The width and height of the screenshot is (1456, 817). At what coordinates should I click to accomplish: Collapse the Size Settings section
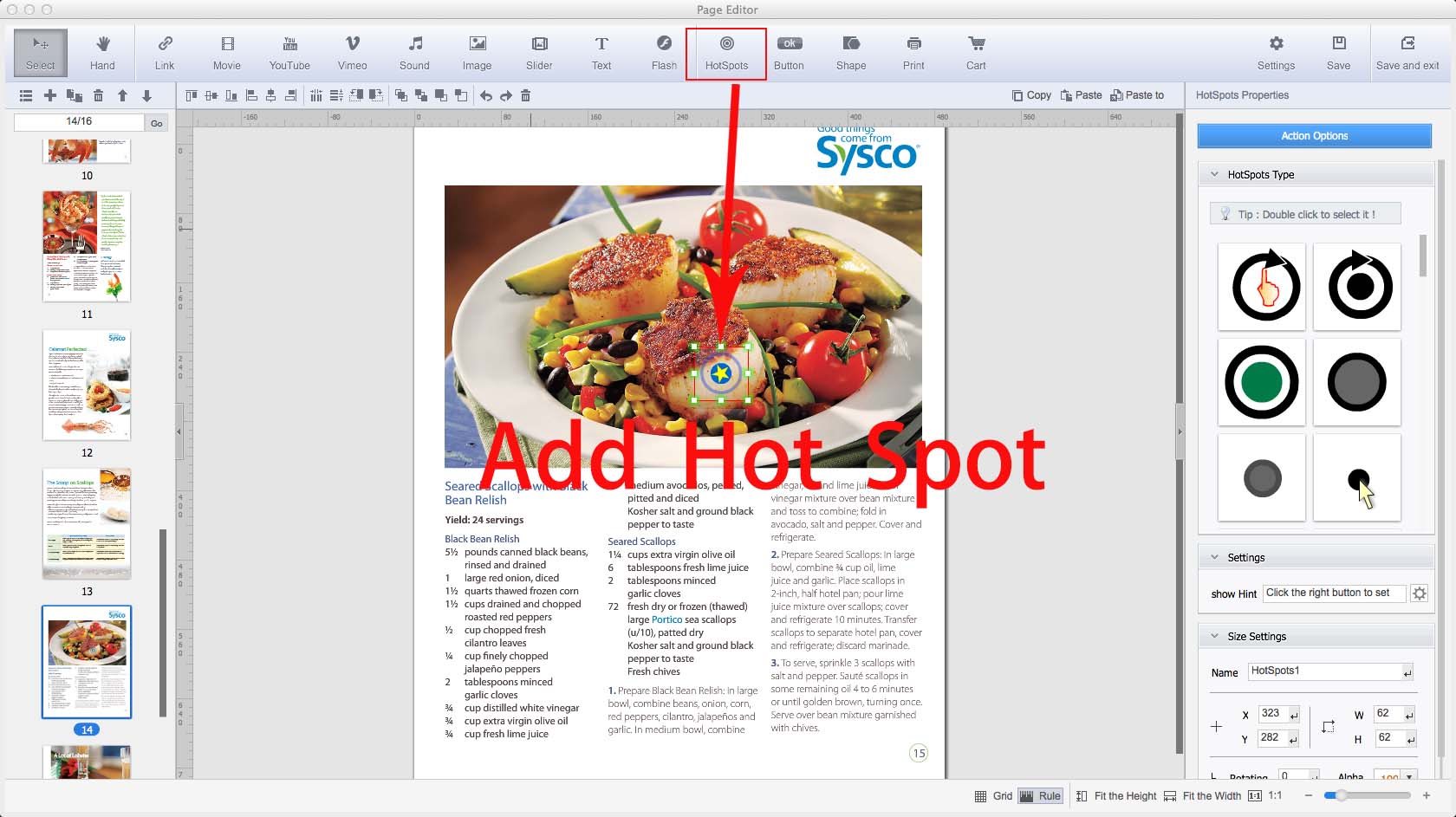tap(1214, 636)
